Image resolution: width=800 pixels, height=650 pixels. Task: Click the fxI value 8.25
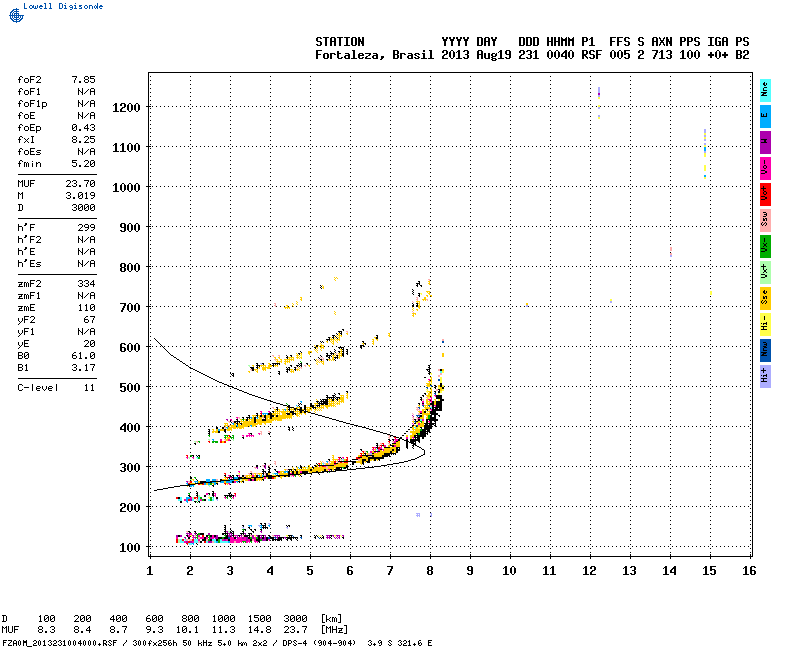point(83,140)
